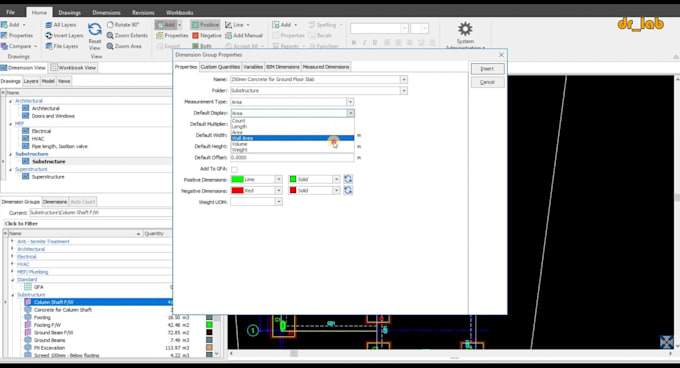Open the Folder dropdown arrow
The width and height of the screenshot is (680, 368).
click(404, 91)
